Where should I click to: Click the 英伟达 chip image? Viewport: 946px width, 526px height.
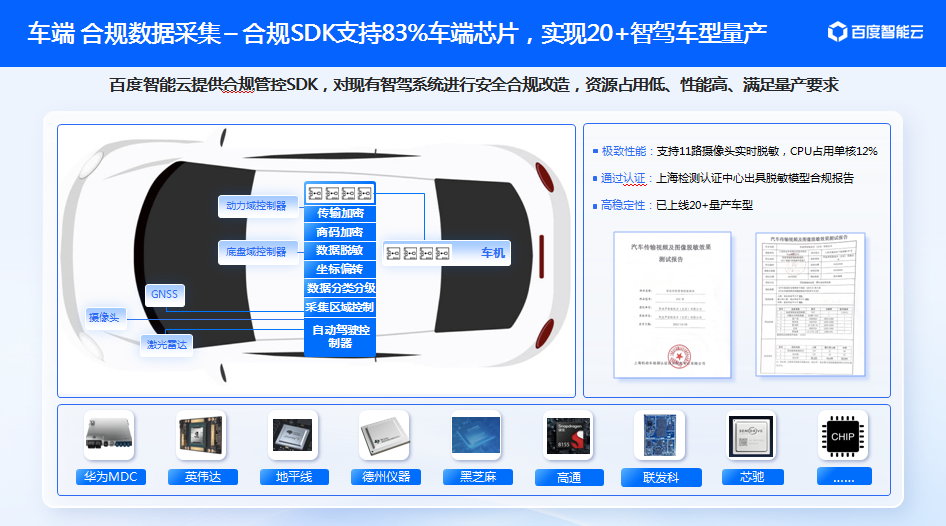pyautogui.click(x=202, y=435)
